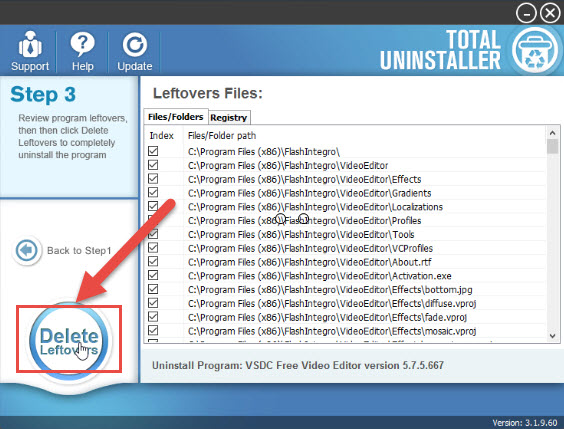Toggle checkbox for Effects\diffuse.vproj
Screen dimensions: 564x429
[x=153, y=303]
